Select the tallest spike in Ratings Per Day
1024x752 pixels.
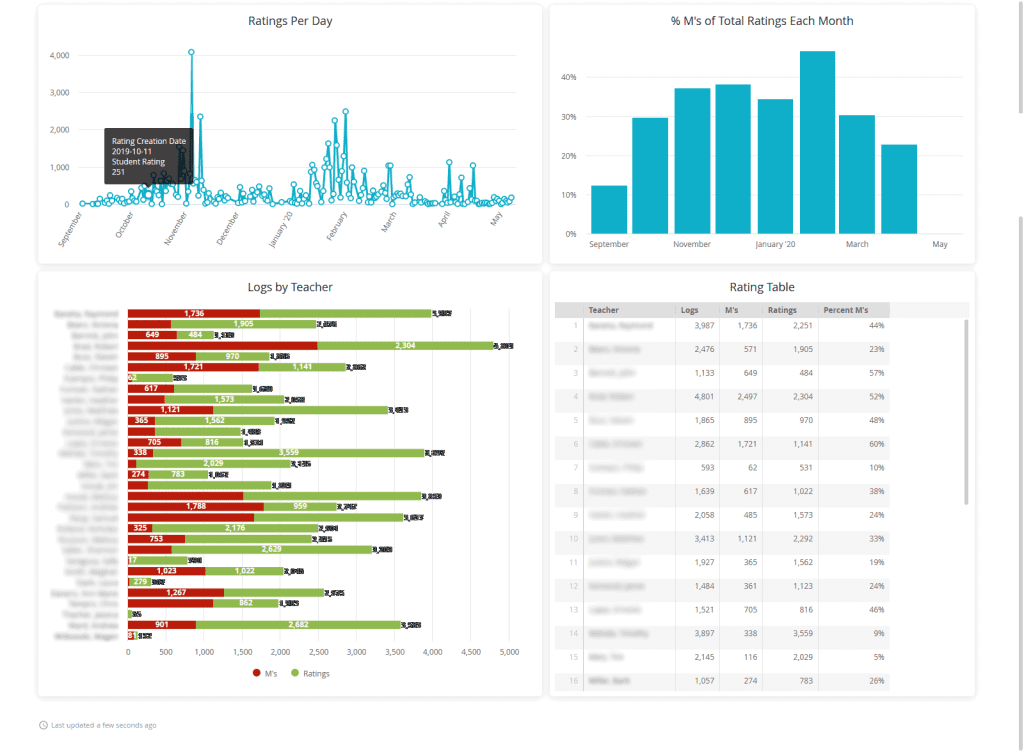tap(191, 52)
